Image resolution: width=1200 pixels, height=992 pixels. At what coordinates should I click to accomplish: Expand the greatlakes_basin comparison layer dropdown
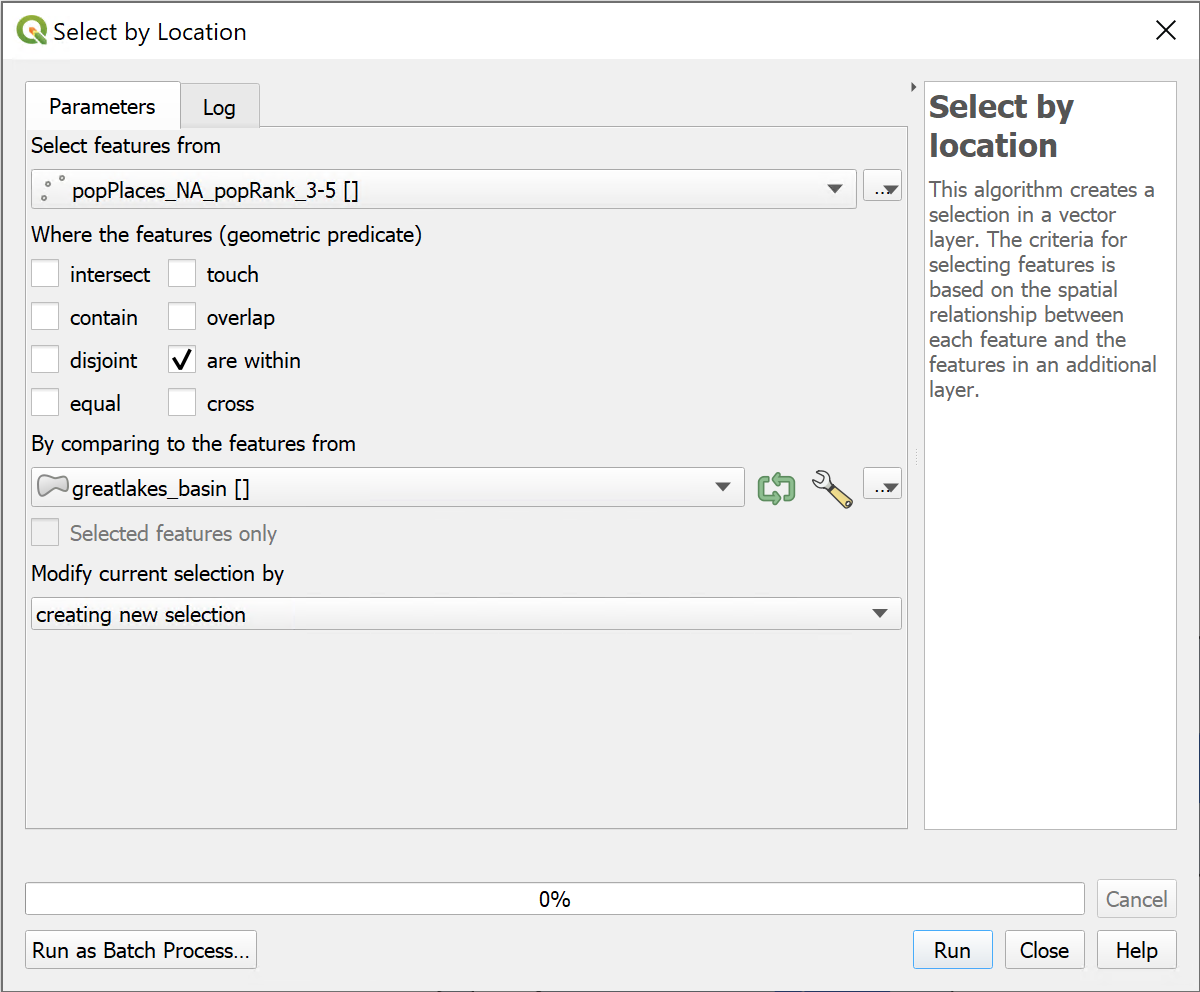(387, 488)
